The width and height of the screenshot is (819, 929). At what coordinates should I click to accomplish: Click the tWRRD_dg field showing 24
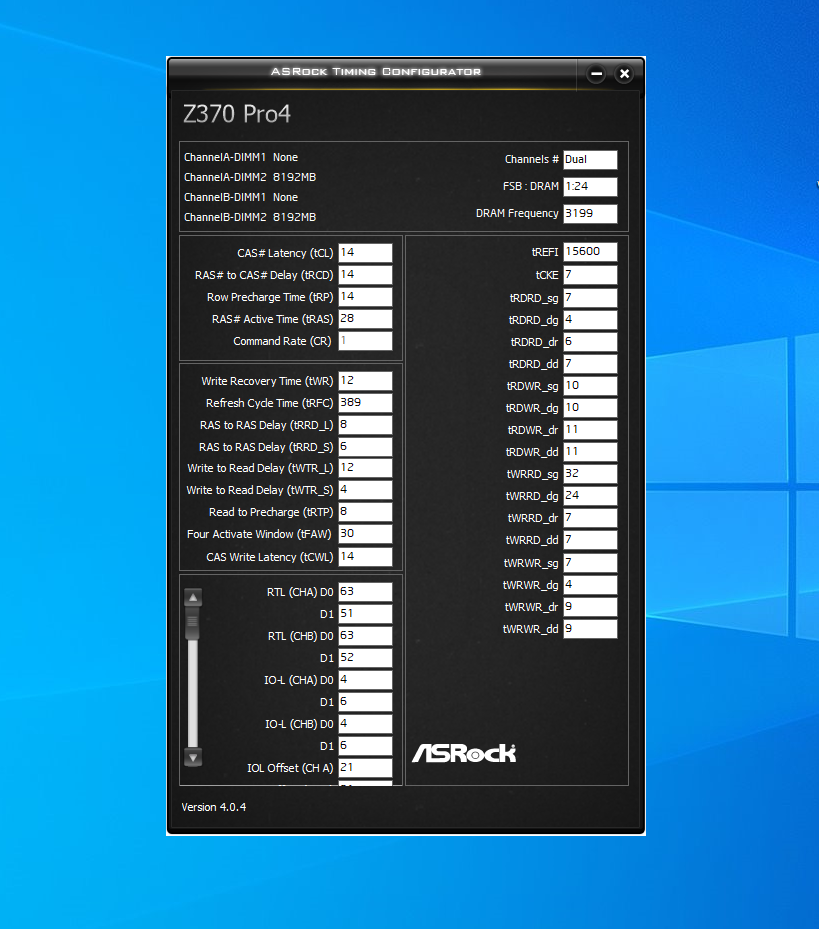coord(590,495)
